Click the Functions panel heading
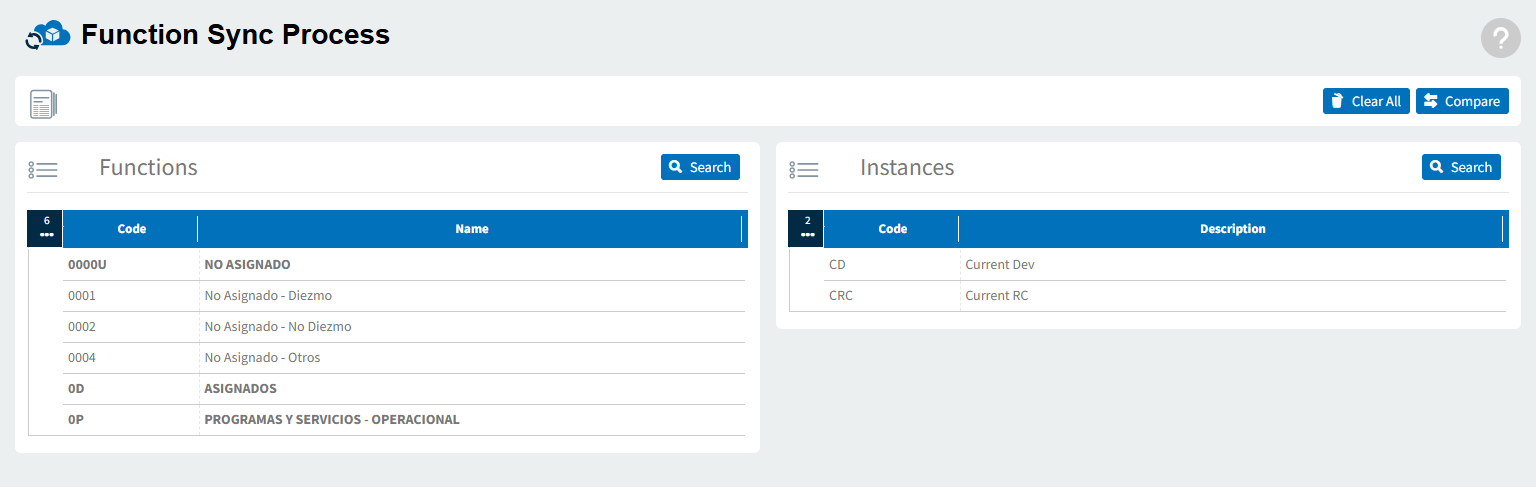The image size is (1536, 487). (x=148, y=168)
